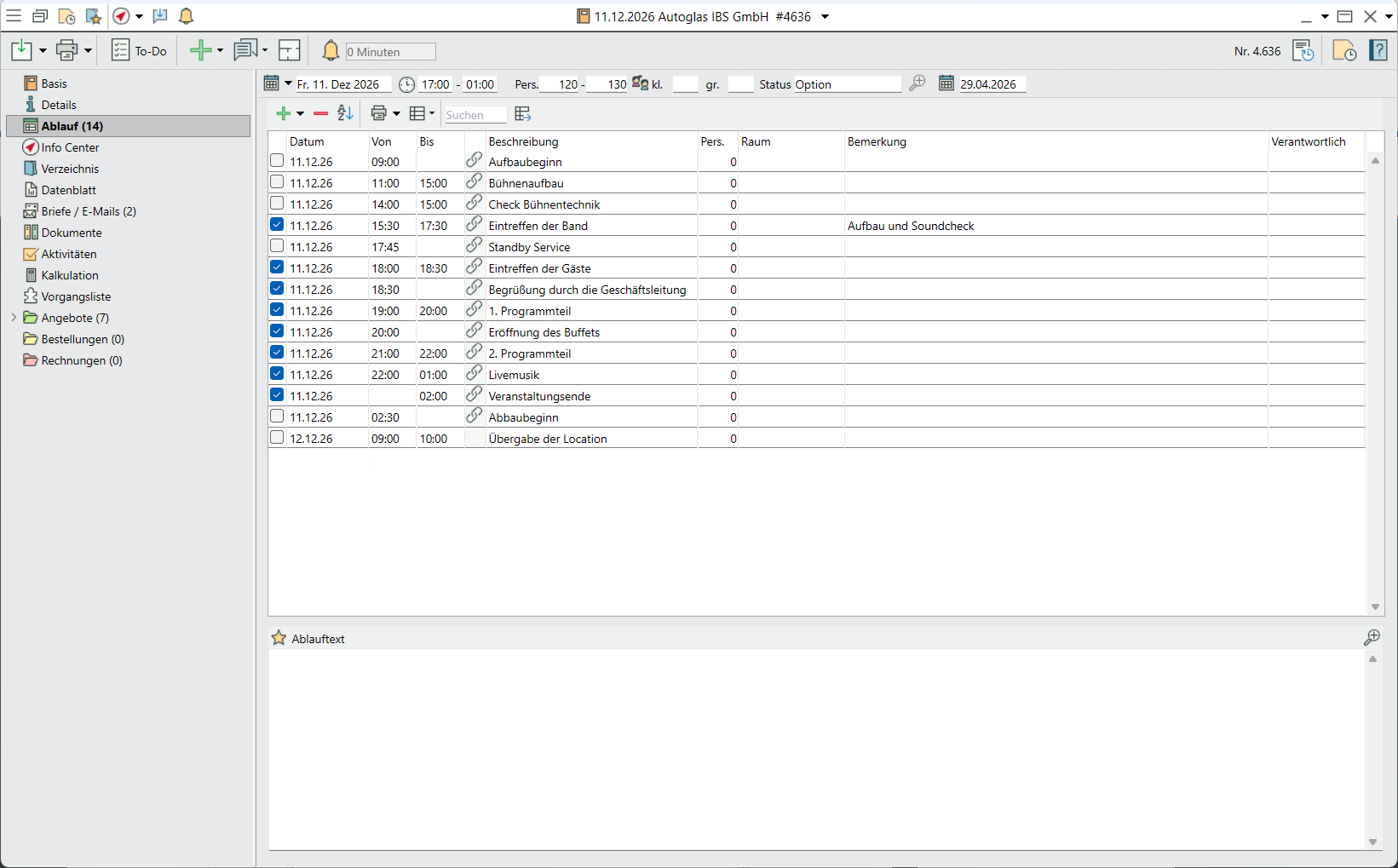
Task: Open Kalkulation in the sidebar
Action: tap(70, 275)
